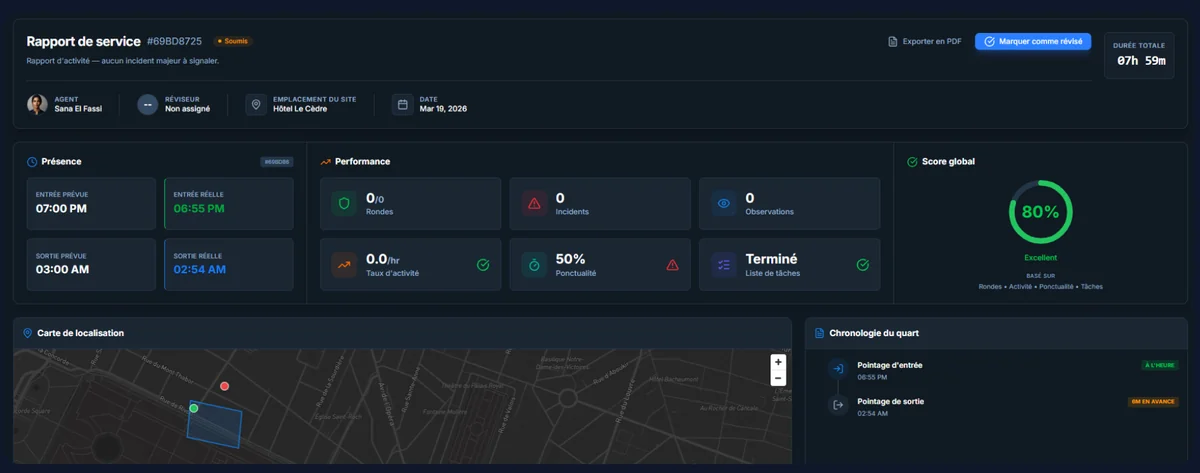The height and width of the screenshot is (473, 1200).
Task: Zoom out on the location map
Action: coord(778,378)
